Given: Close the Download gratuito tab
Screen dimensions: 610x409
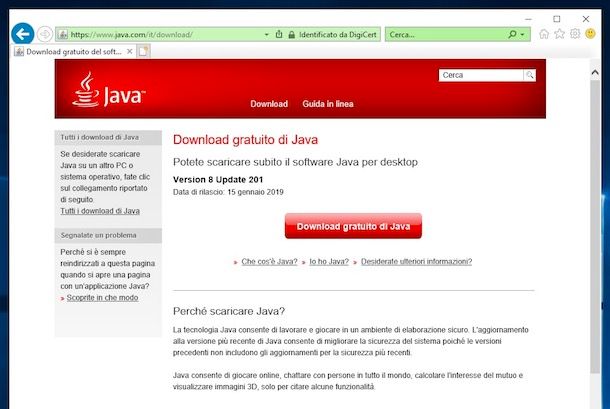Looking at the screenshot, I should (130, 51).
